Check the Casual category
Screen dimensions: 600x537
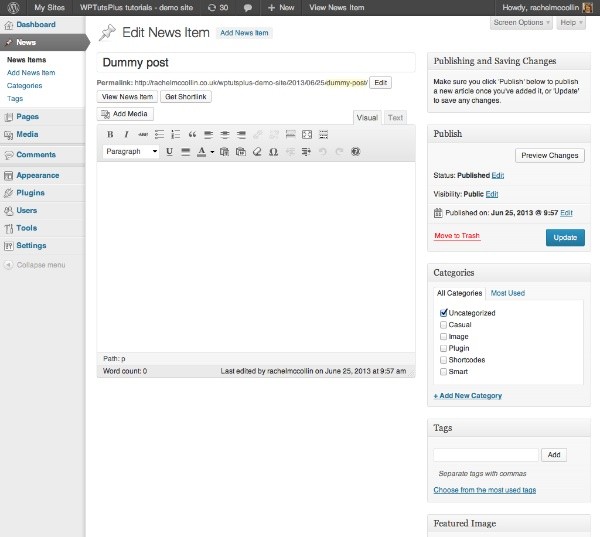[x=443, y=325]
